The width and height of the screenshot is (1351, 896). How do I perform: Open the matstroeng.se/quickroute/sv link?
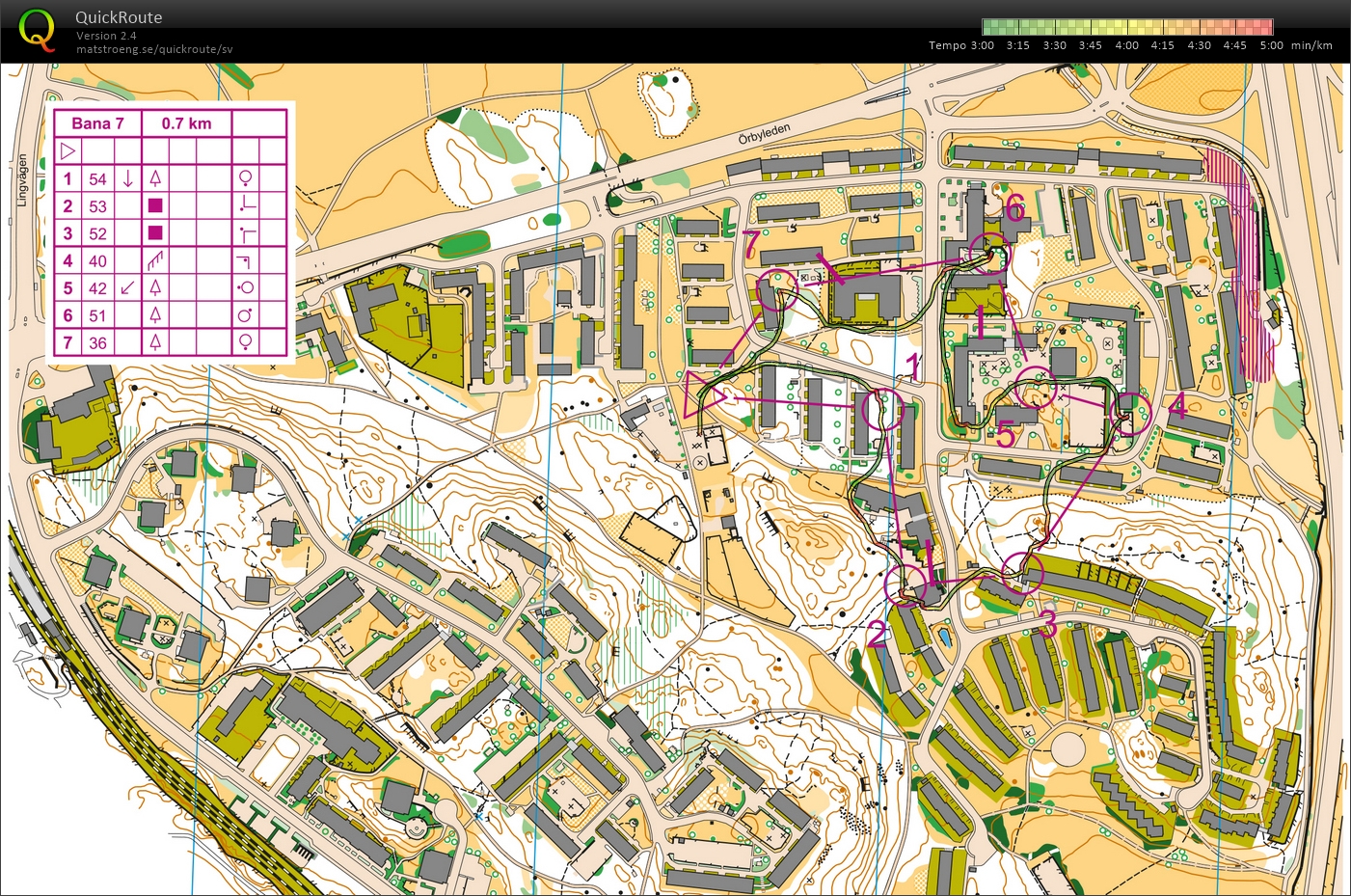(154, 49)
